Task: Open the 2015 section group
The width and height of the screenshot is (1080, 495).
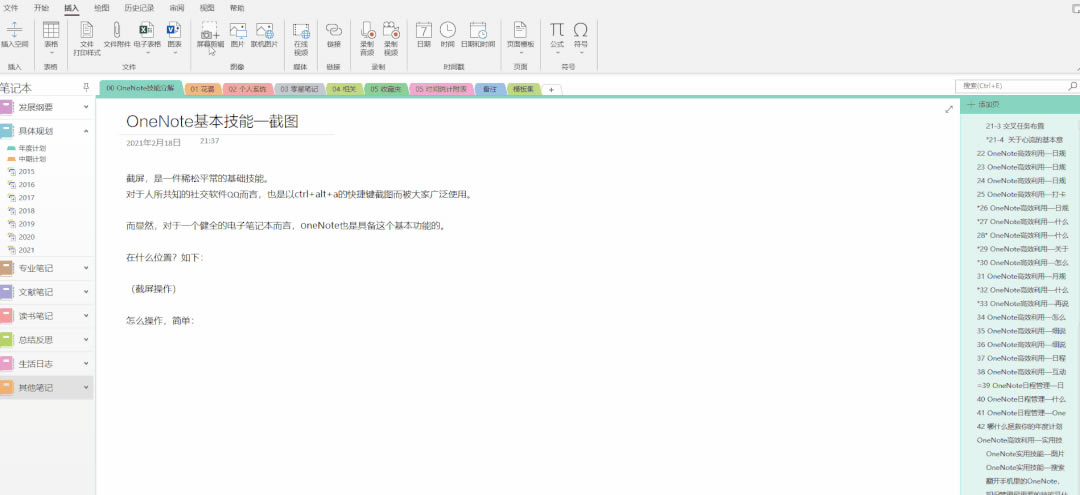Action: click(x=27, y=171)
